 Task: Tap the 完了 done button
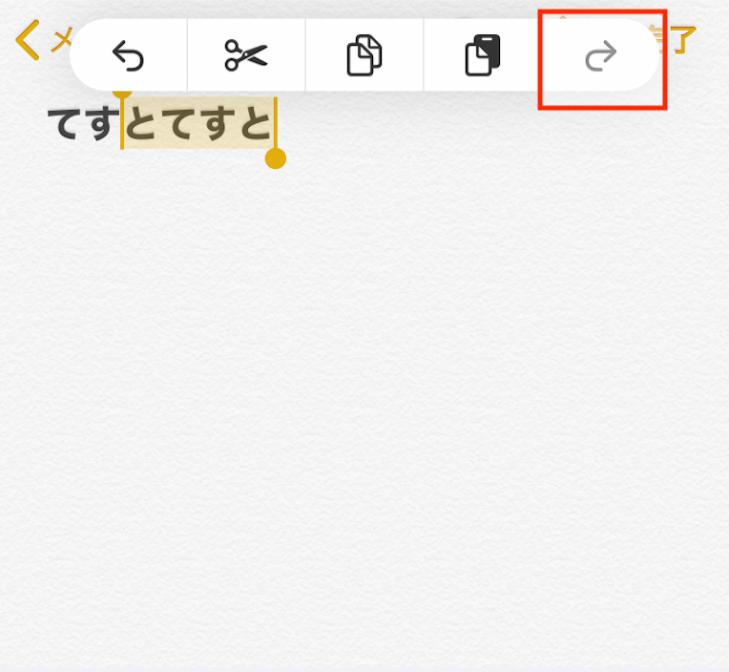(679, 40)
